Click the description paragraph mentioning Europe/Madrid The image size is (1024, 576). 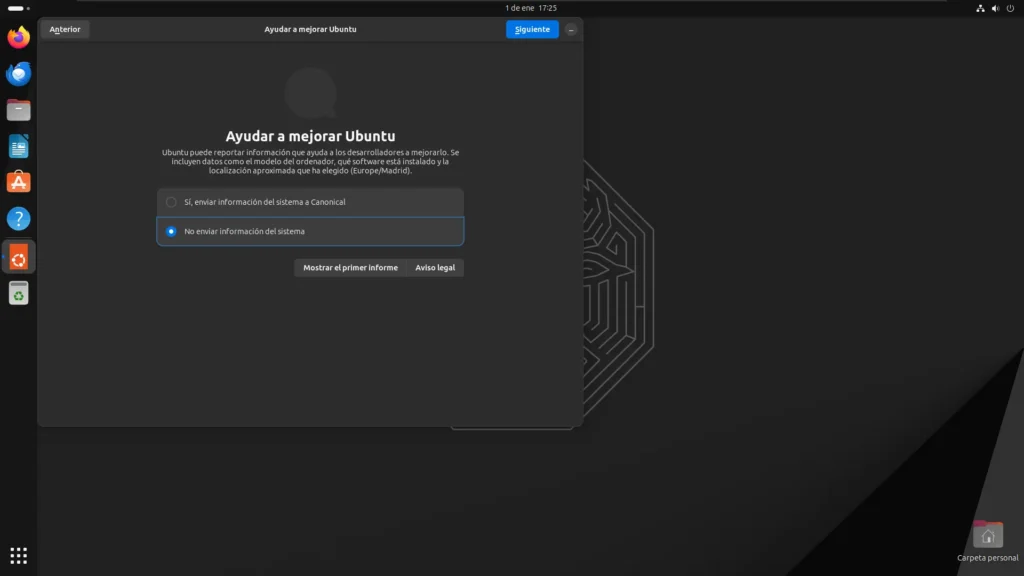click(310, 161)
